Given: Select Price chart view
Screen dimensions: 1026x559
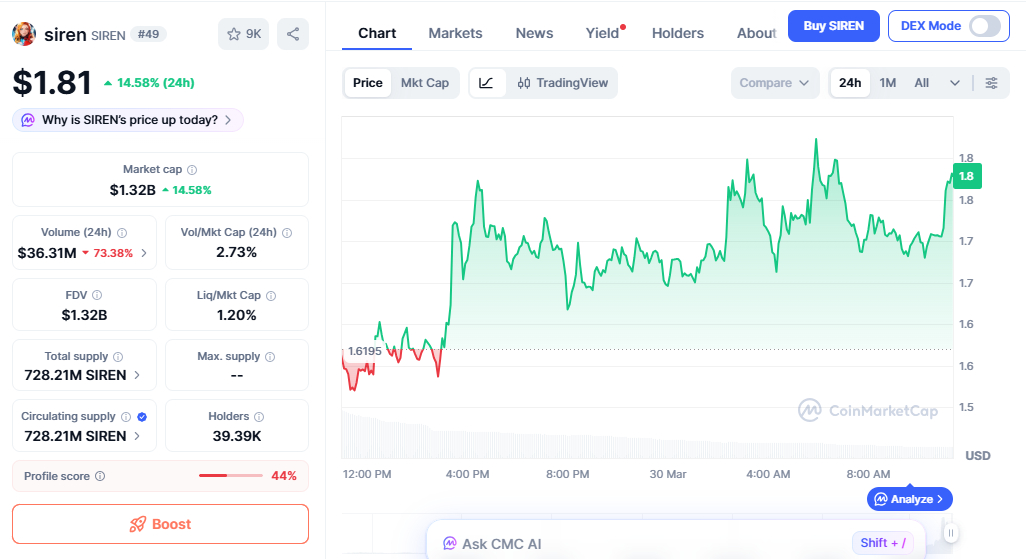Looking at the screenshot, I should pos(368,83).
